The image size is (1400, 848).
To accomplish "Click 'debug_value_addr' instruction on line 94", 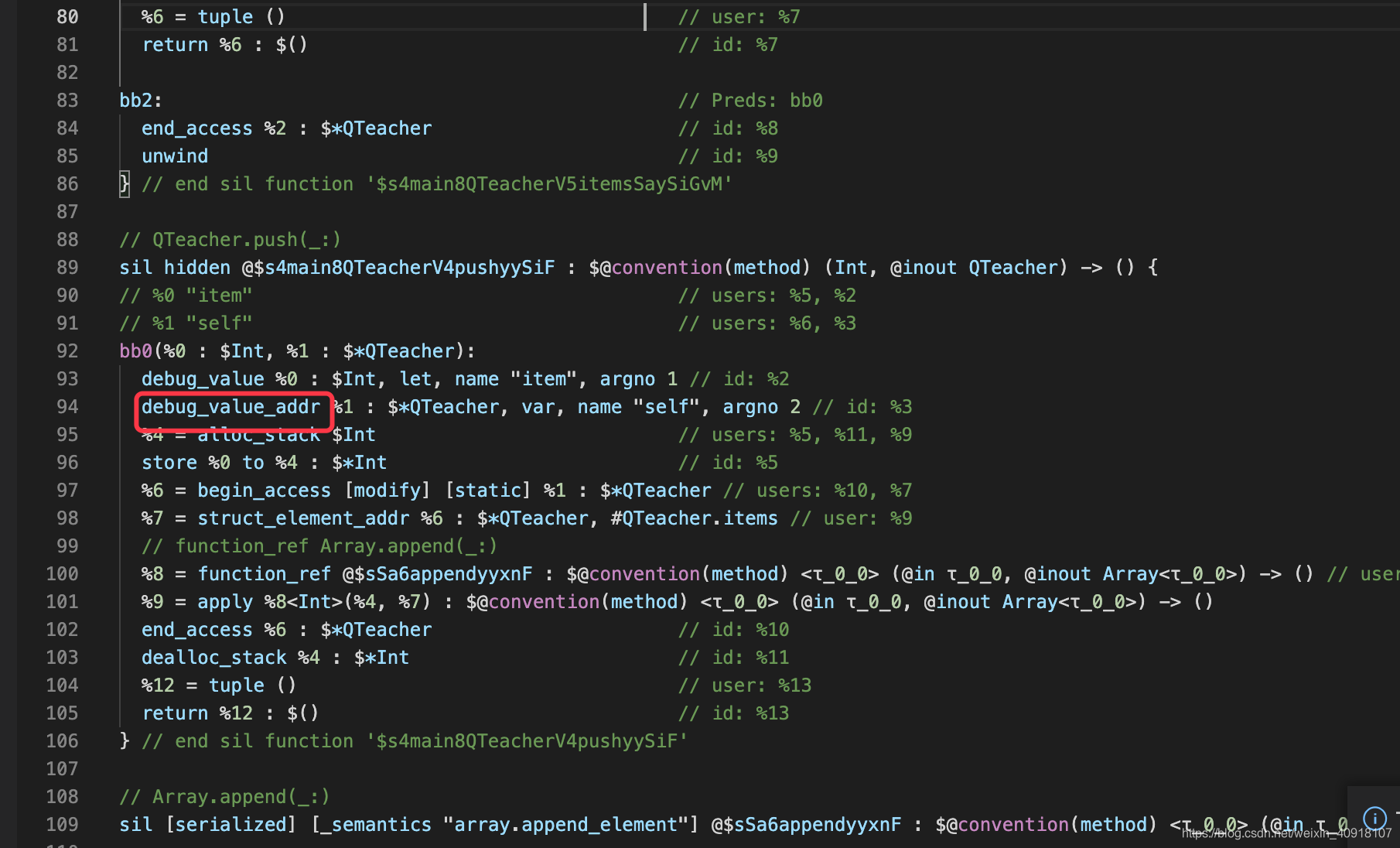I will [x=230, y=407].
